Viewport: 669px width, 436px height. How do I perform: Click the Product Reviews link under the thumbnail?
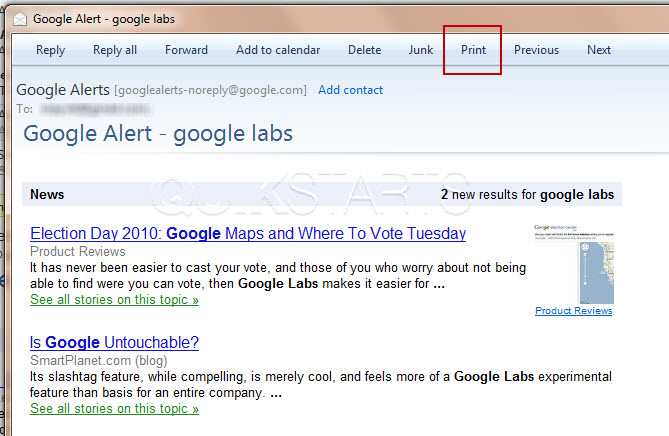coord(573,311)
